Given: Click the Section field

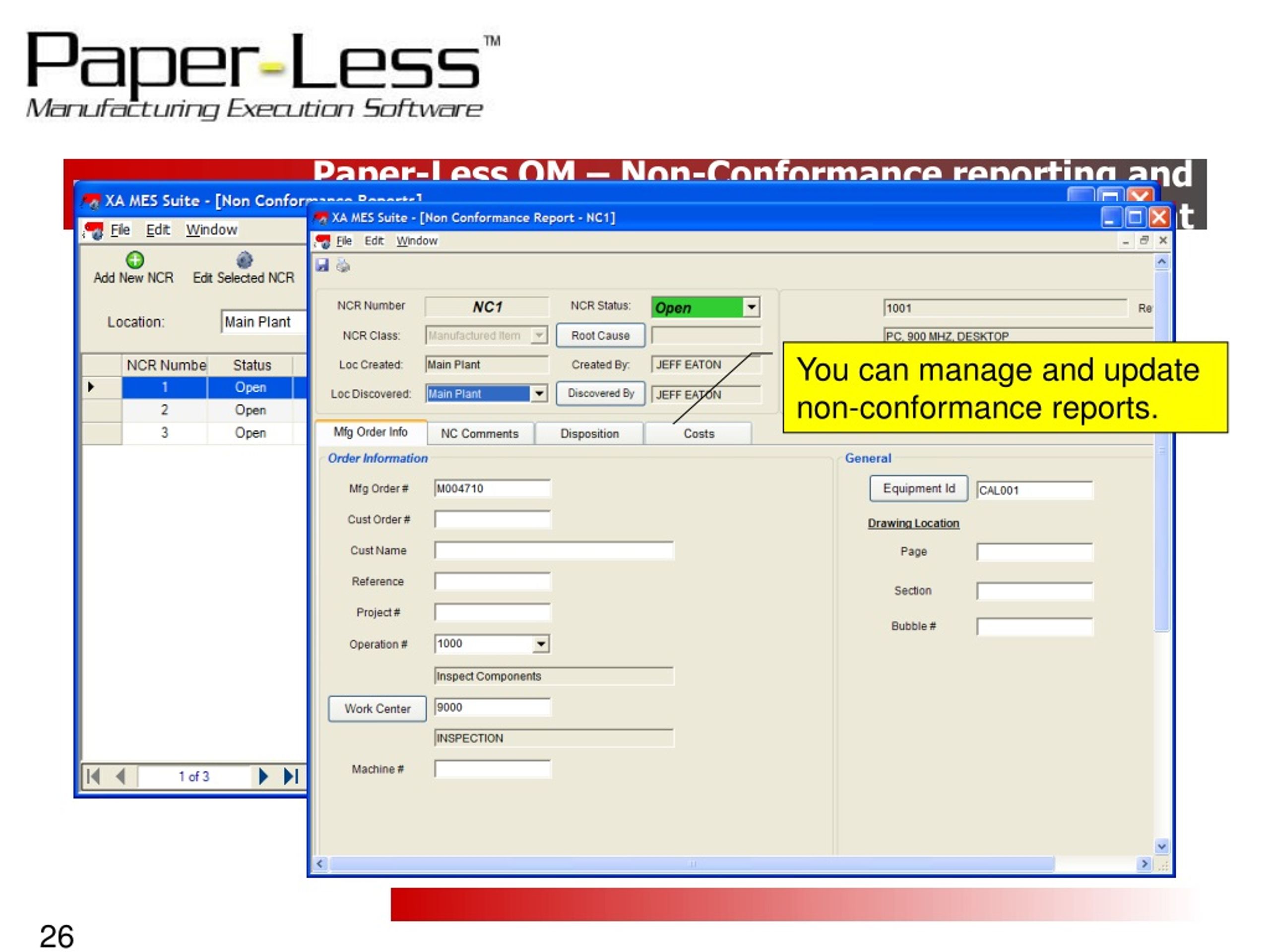Looking at the screenshot, I should coord(1034,591).
